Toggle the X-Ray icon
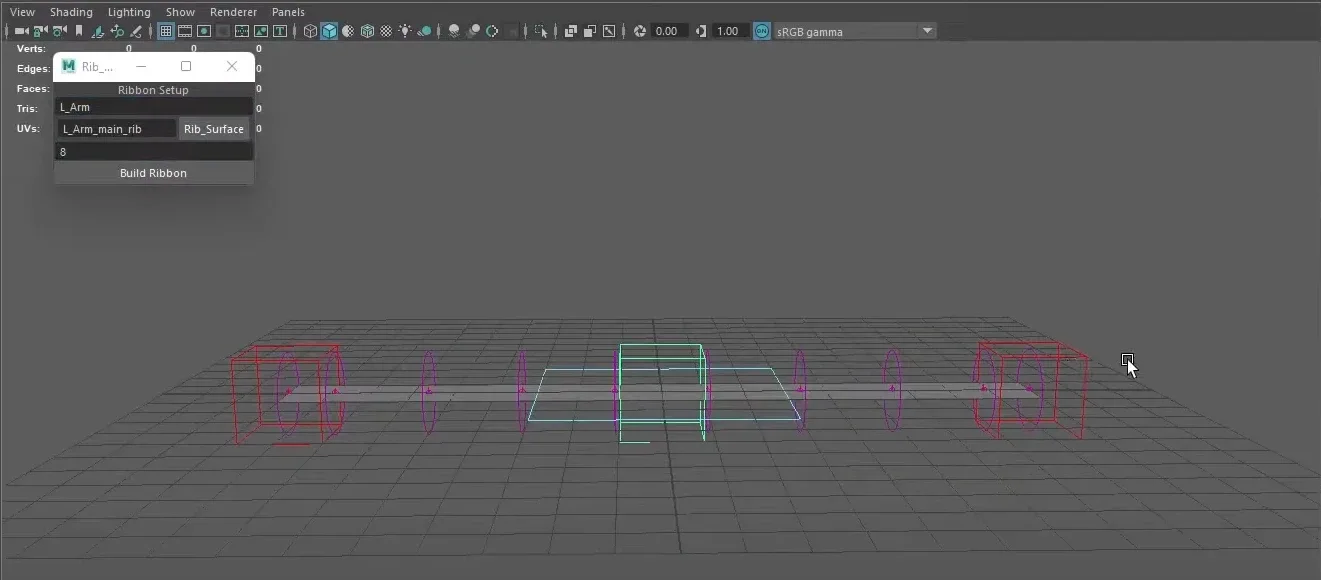The height and width of the screenshot is (580, 1321). coord(571,31)
